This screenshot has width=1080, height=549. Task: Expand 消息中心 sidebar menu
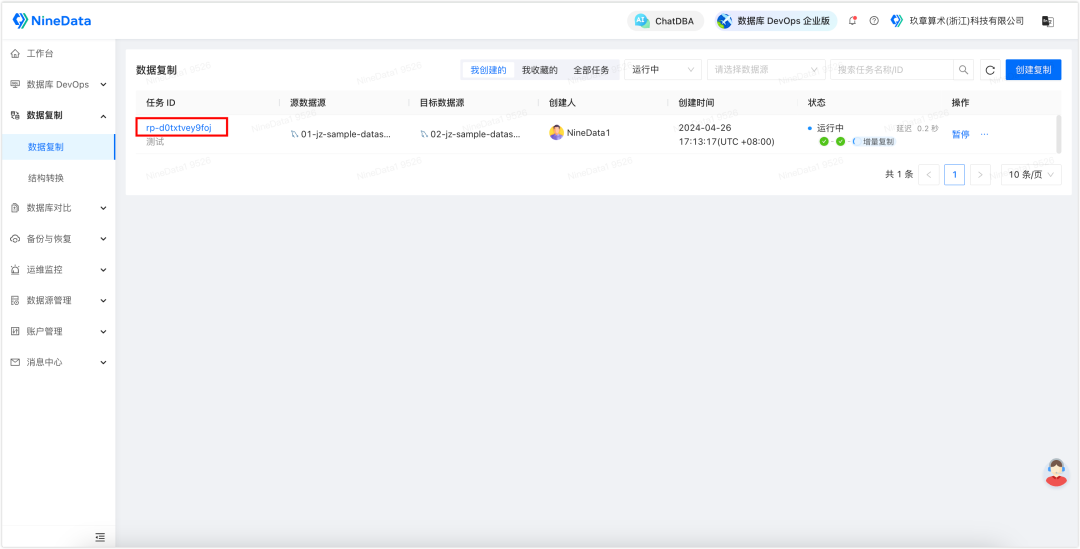click(x=57, y=362)
